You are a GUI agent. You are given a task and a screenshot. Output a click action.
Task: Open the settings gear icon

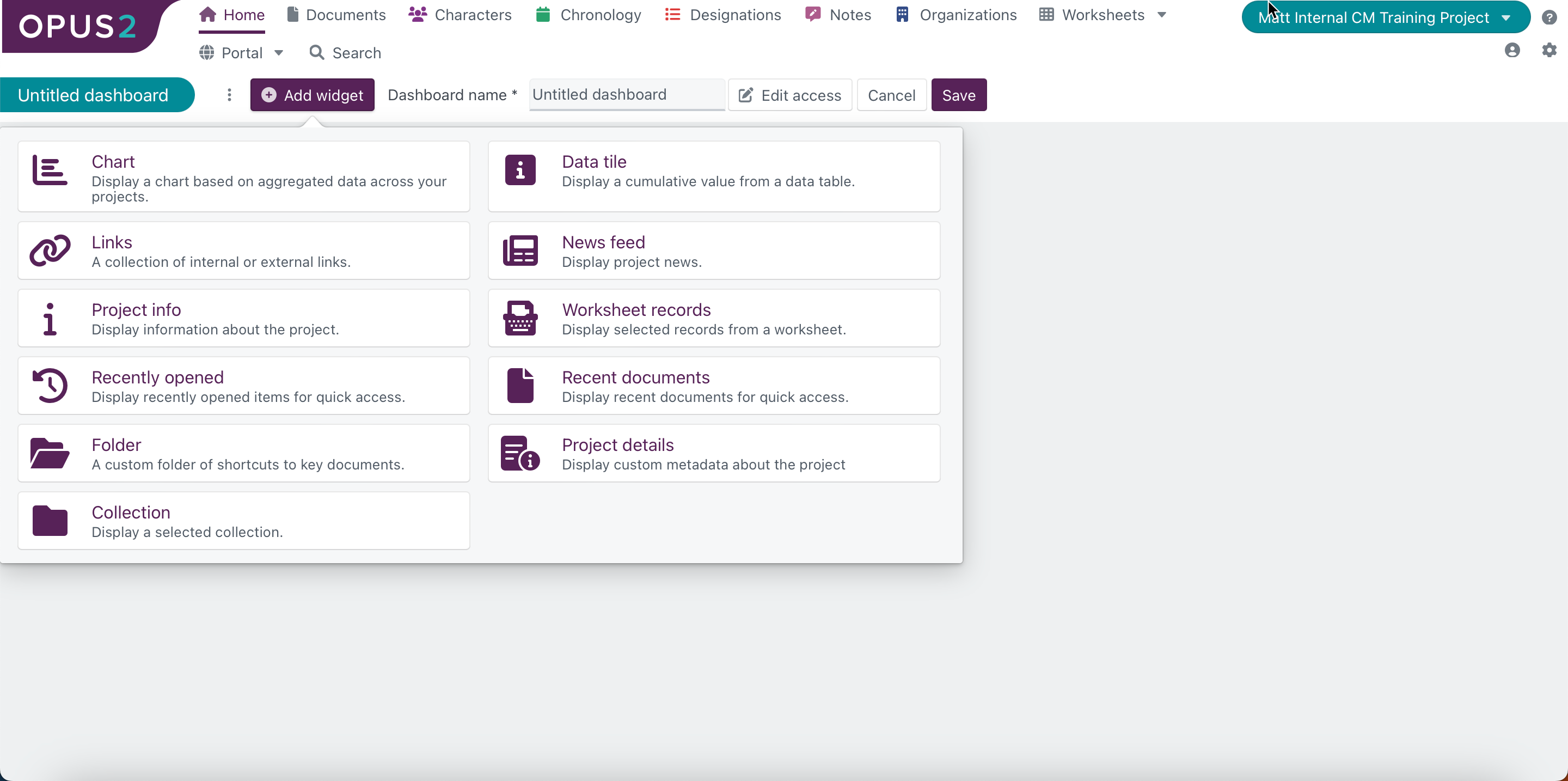pos(1548,50)
